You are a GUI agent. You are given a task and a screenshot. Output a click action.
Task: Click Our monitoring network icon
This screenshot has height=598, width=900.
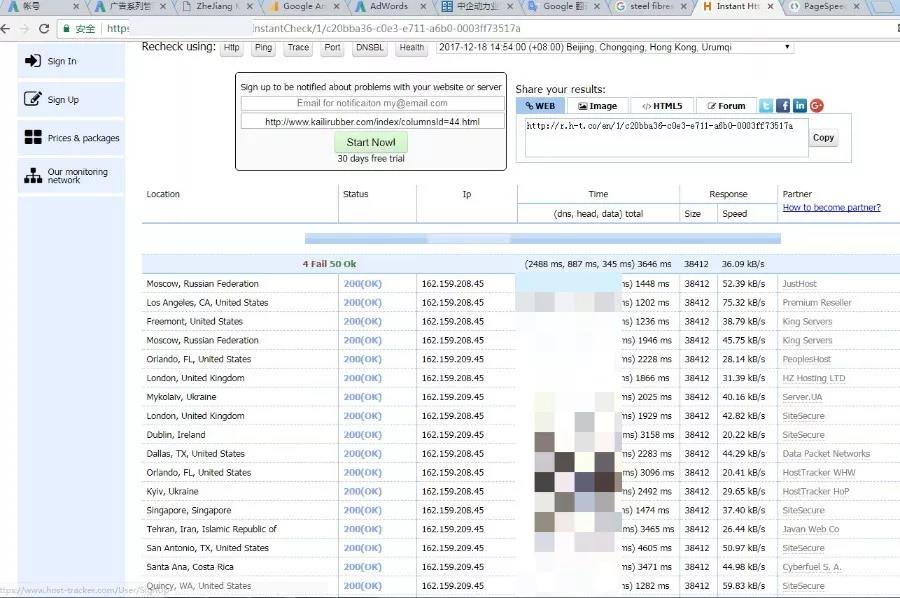(x=32, y=176)
